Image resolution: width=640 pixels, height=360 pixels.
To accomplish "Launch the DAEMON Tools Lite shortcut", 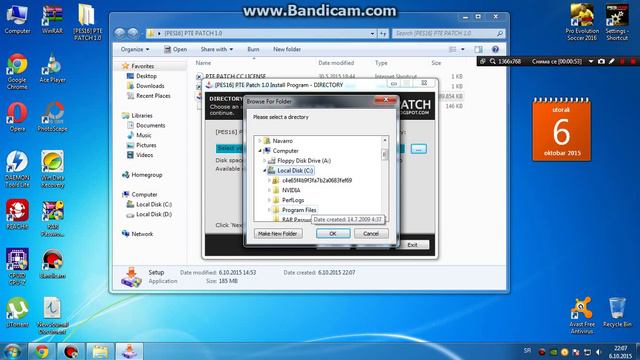I will [17, 169].
